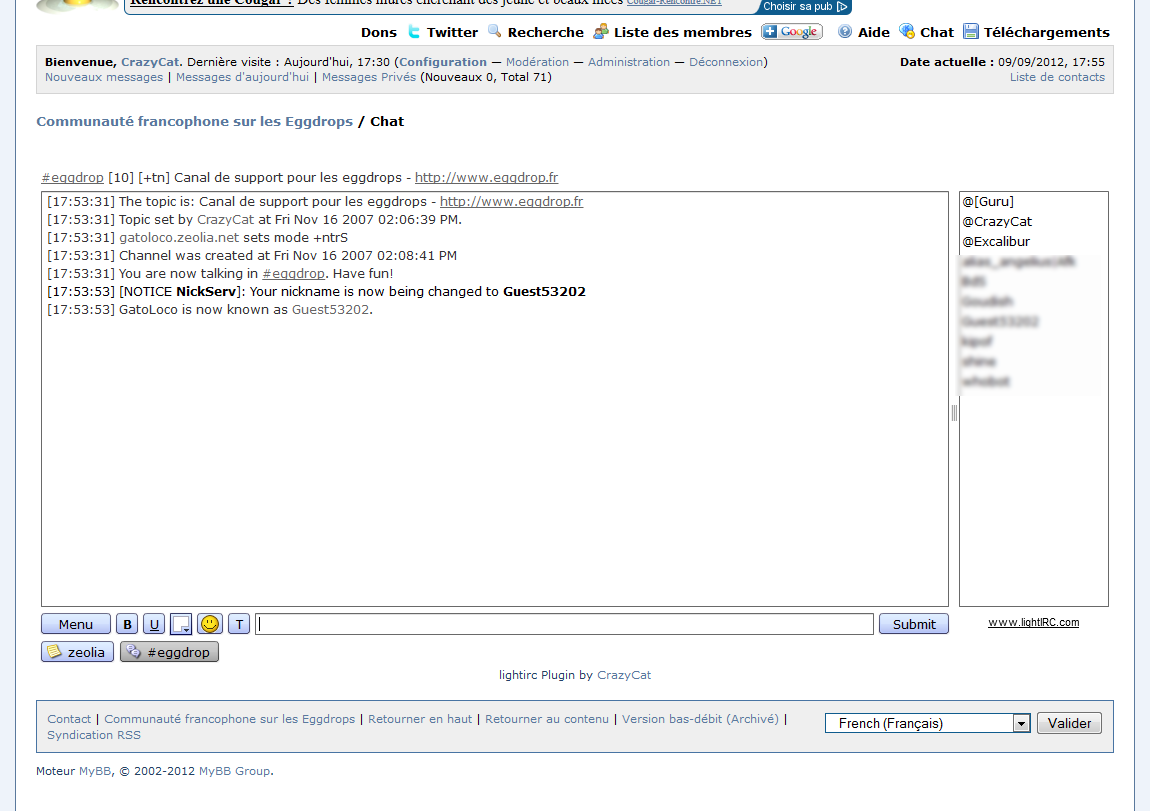Click Guest53202 link in last chat line
This screenshot has width=1150, height=811.
(330, 309)
